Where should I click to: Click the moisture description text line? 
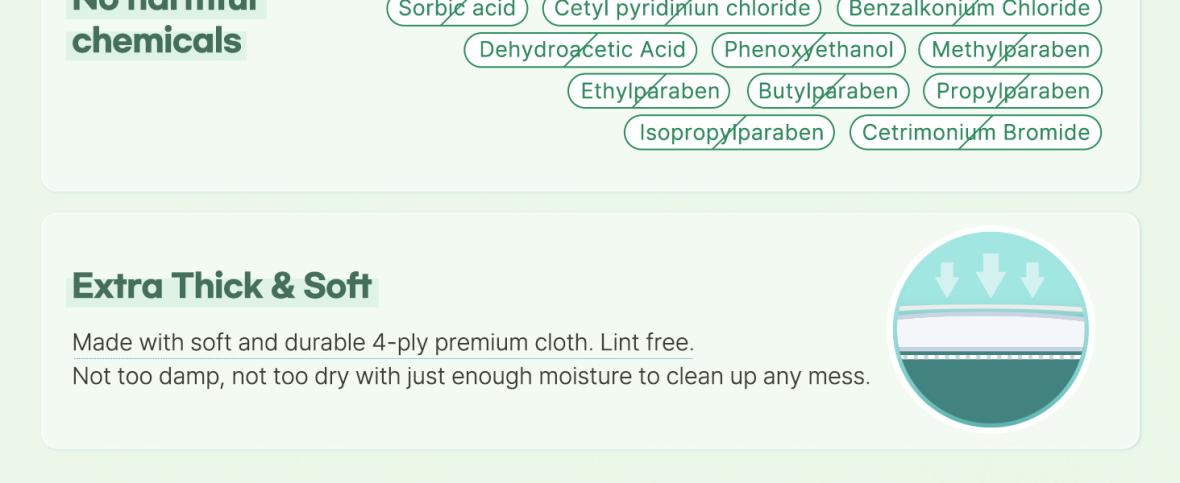tap(471, 376)
